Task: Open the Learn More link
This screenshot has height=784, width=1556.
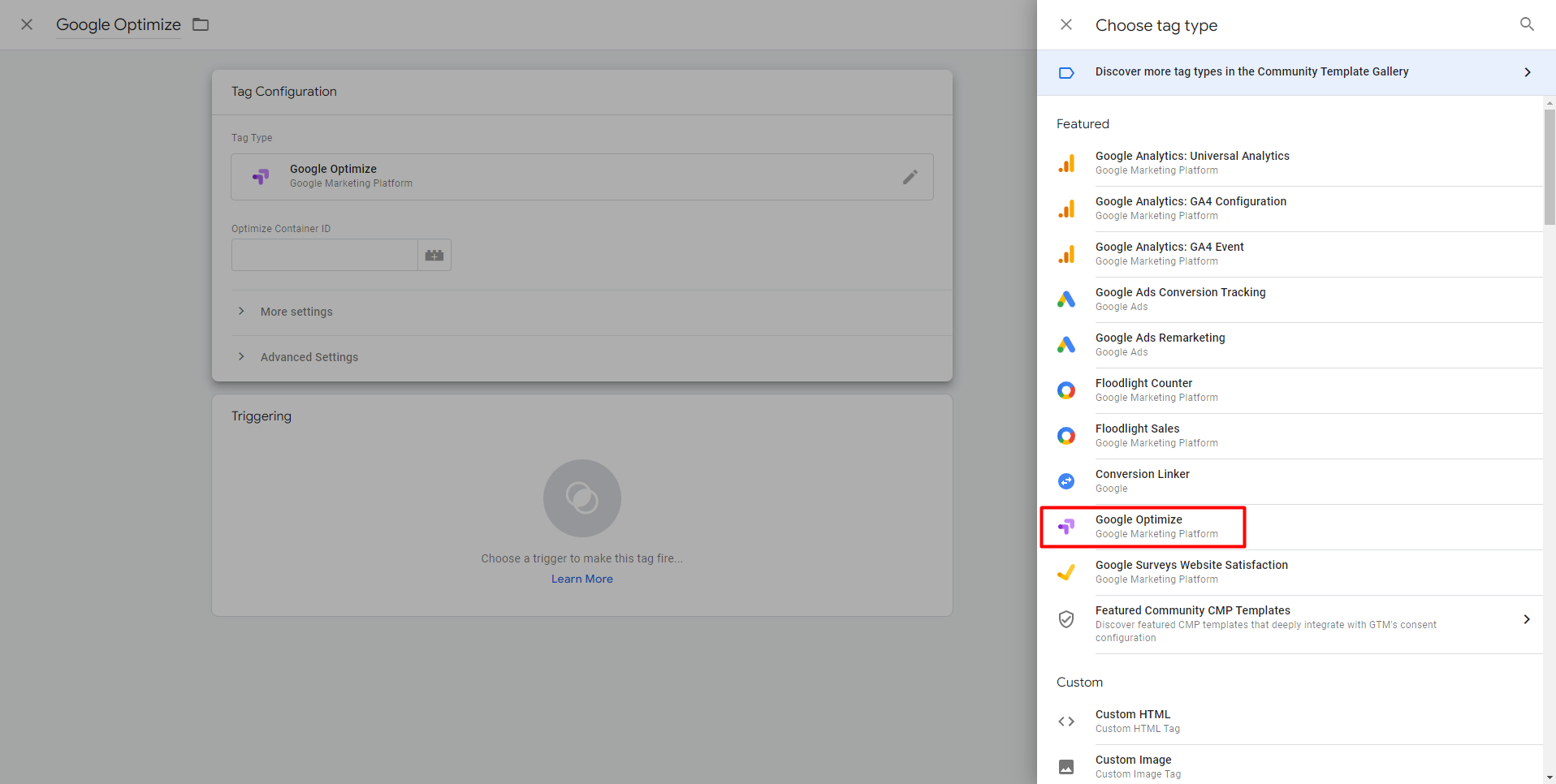Action: (582, 579)
